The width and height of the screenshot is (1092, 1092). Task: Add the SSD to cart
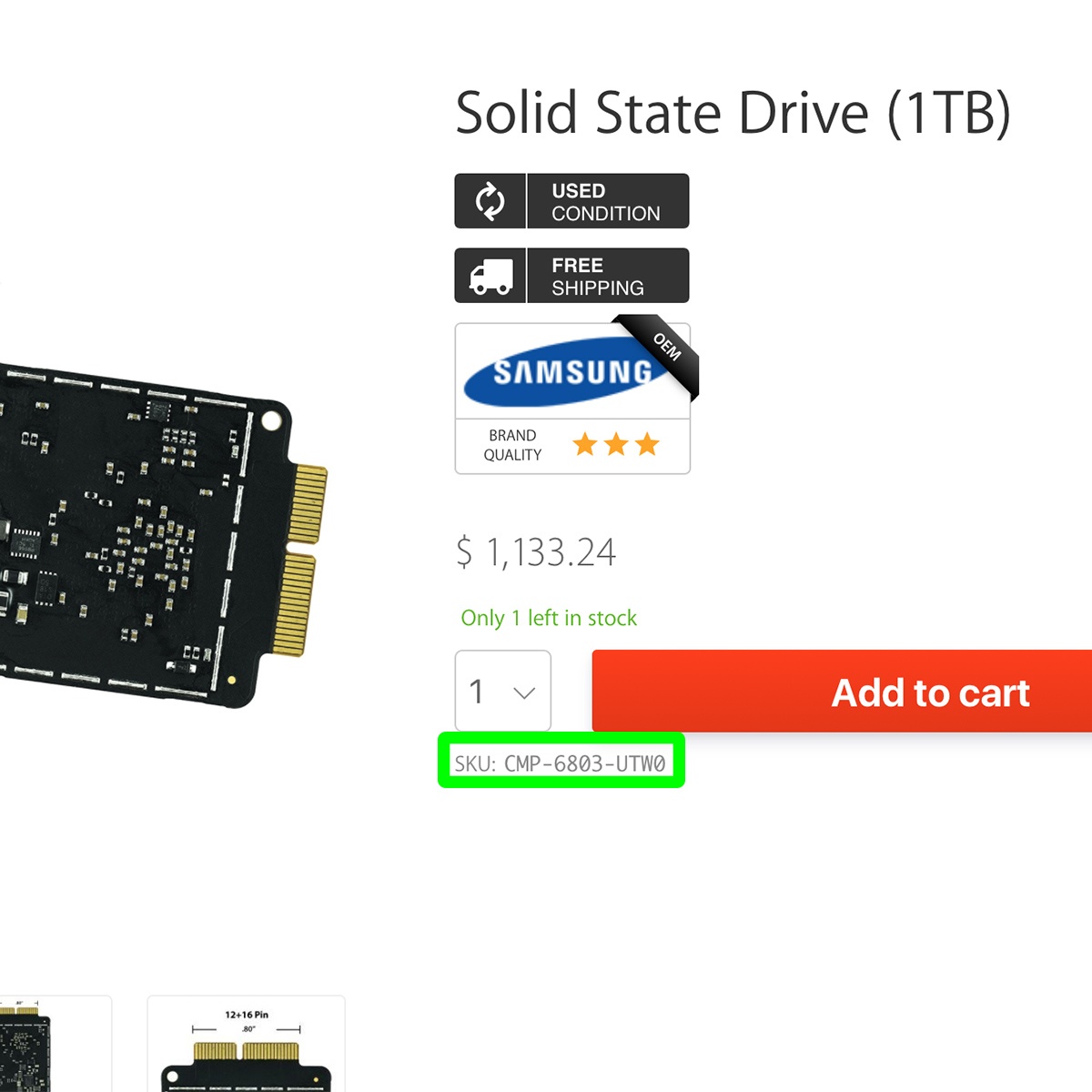pyautogui.click(x=842, y=692)
